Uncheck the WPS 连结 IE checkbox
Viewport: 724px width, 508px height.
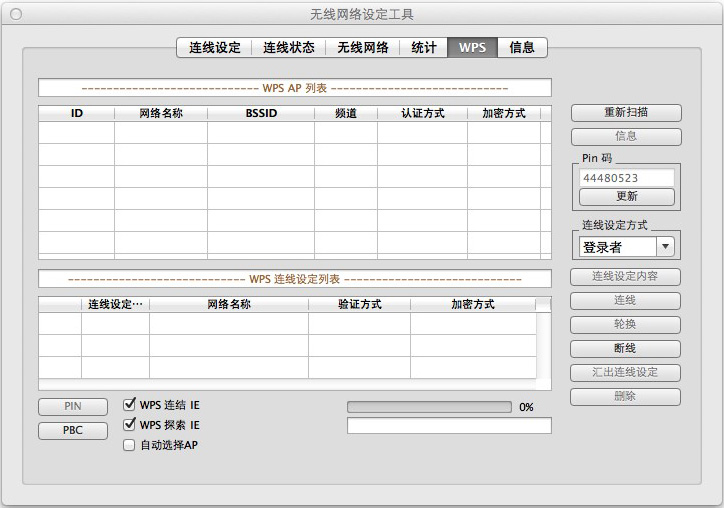coord(129,405)
